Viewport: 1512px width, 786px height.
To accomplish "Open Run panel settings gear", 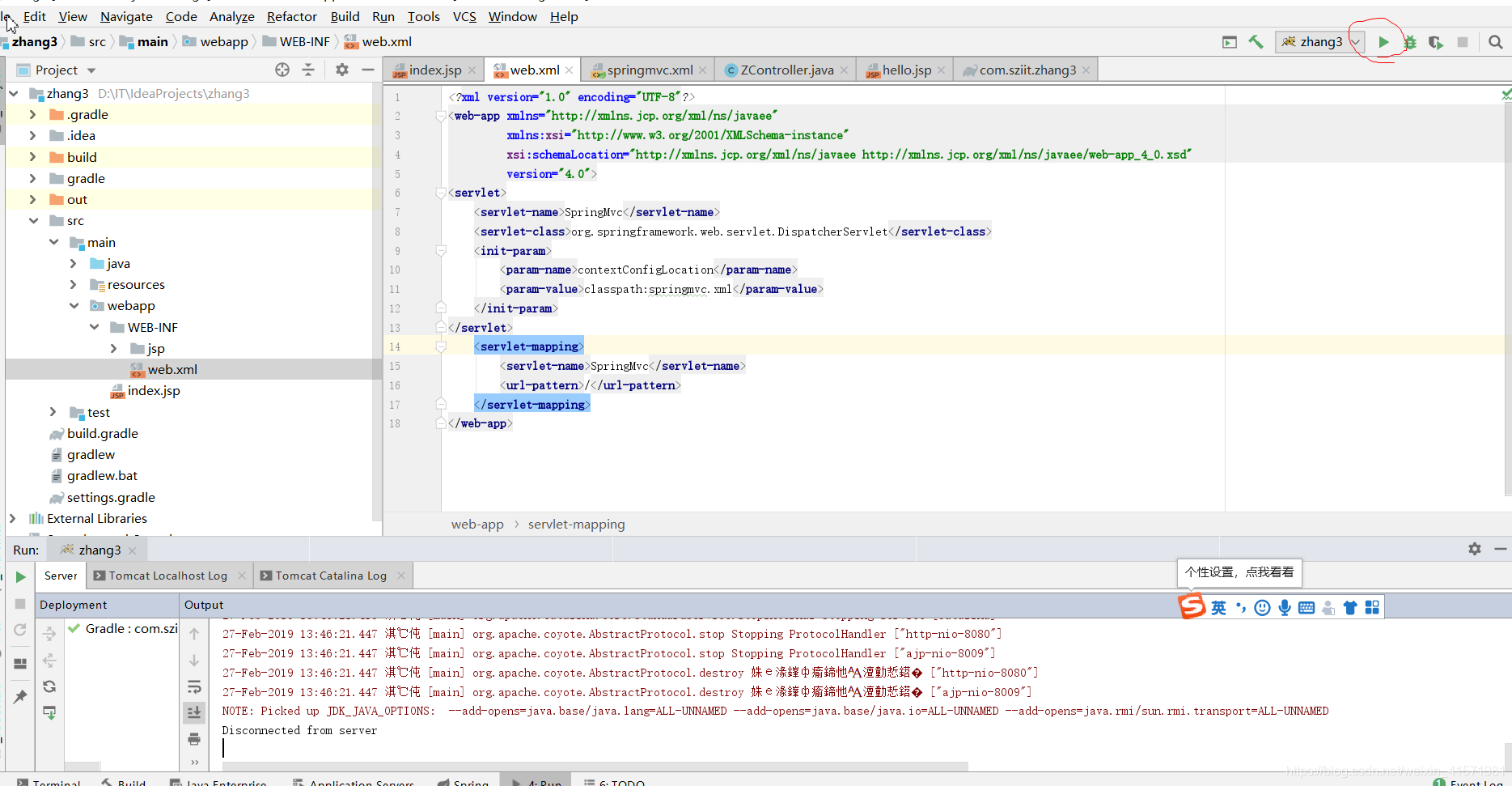I will (1475, 549).
